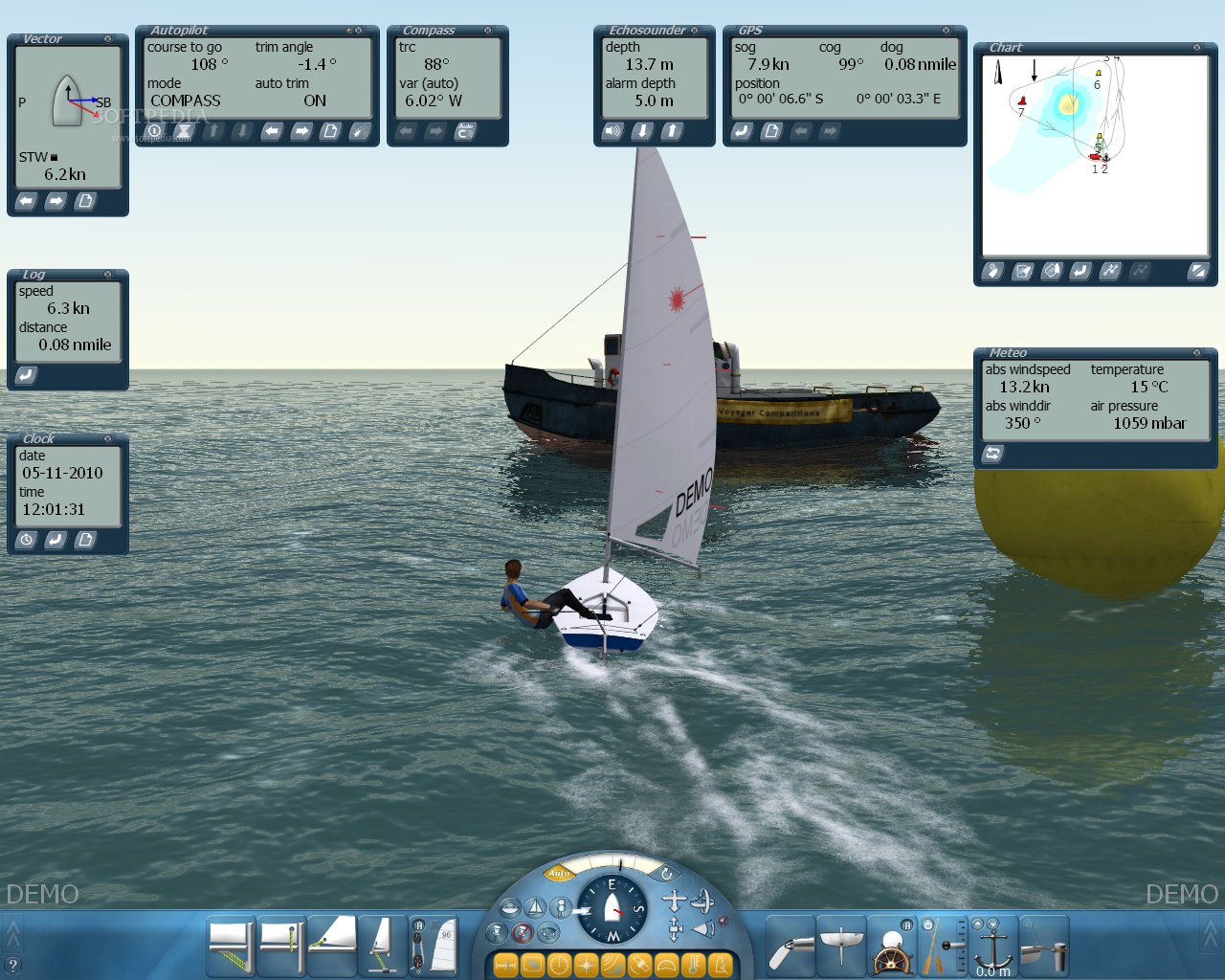Click the help question mark button
Screen dimensions: 1225x980
(12, 967)
